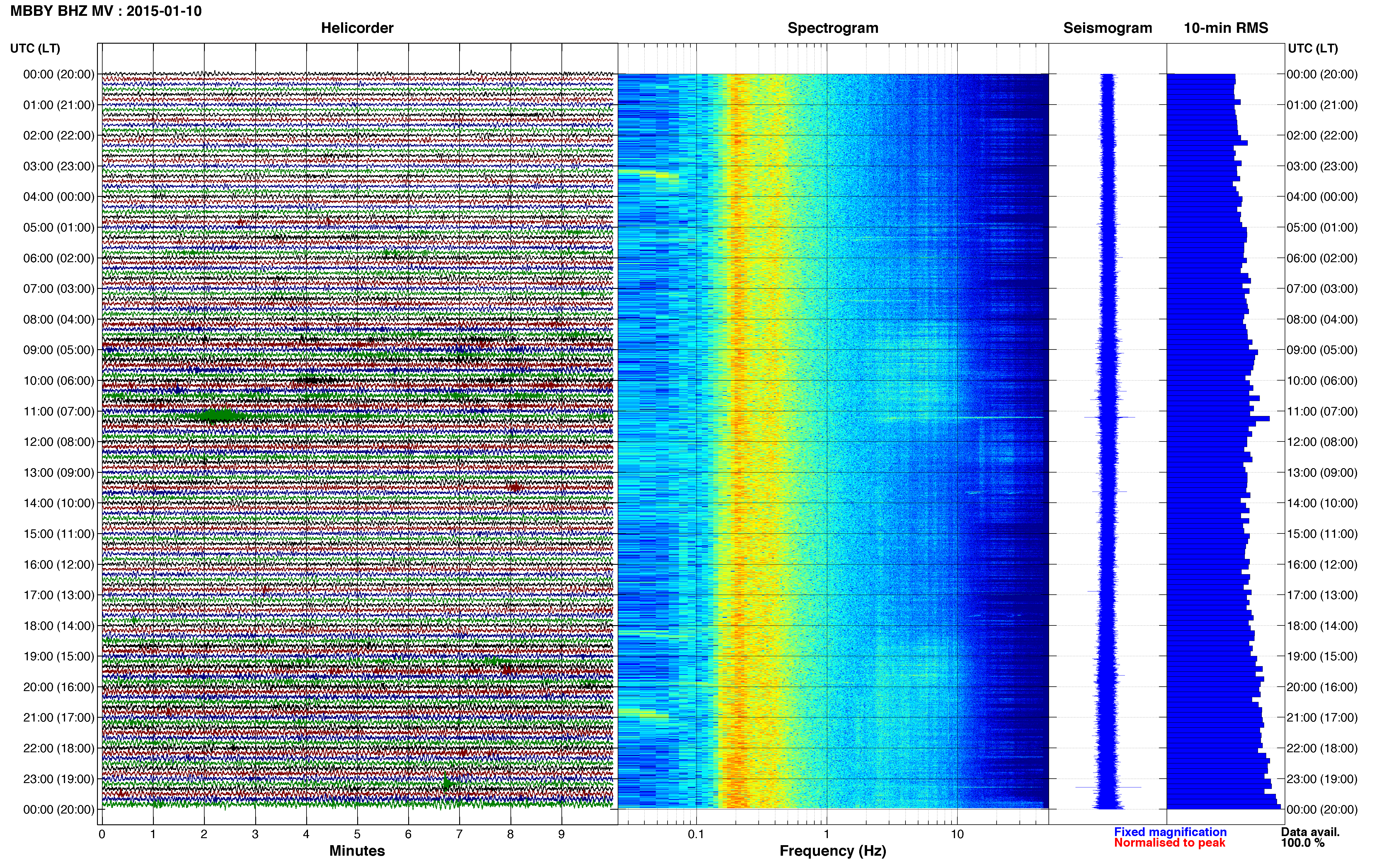
Task: Click the Spectrogram panel heading
Action: pos(833,28)
